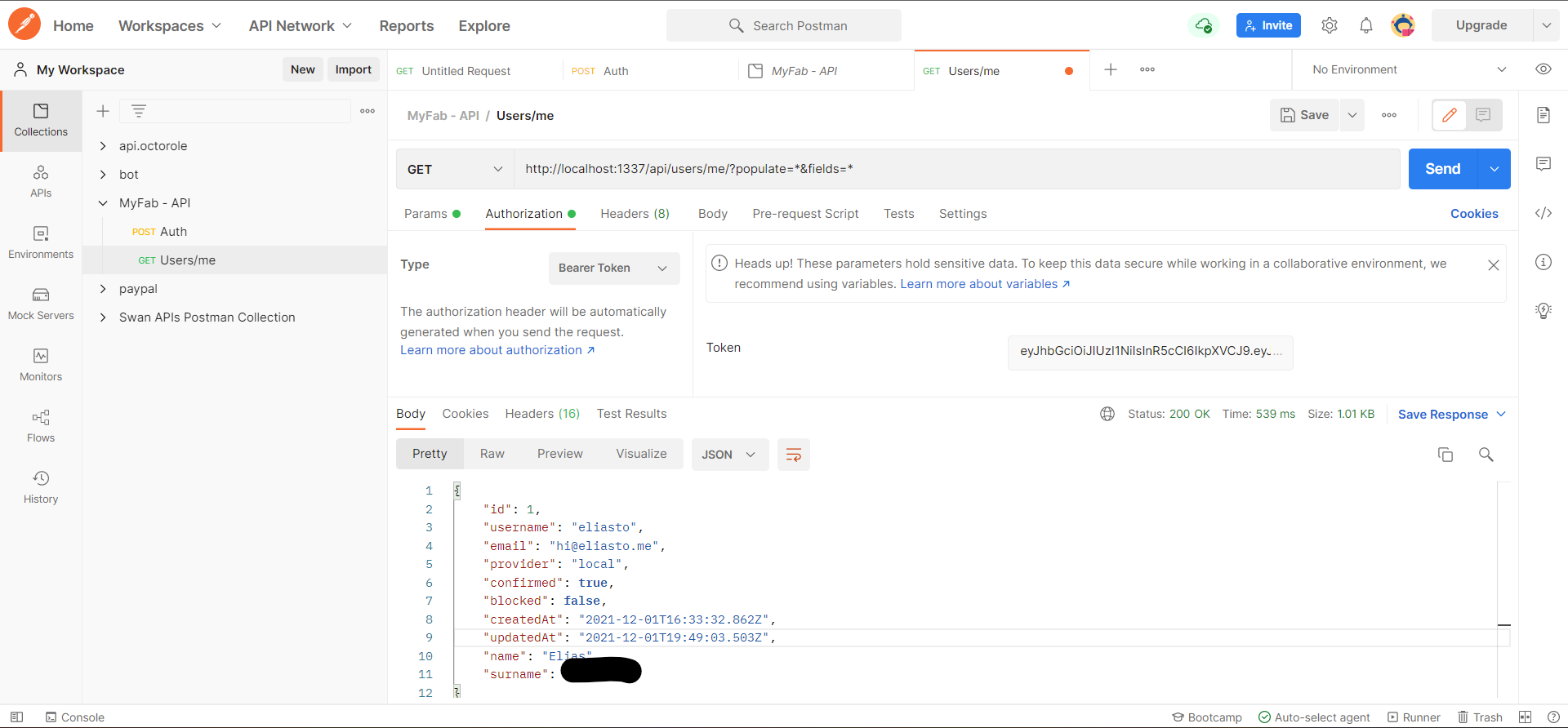Open the Learn more about authorization link
This screenshot has width=1568, height=728.
[x=497, y=350]
